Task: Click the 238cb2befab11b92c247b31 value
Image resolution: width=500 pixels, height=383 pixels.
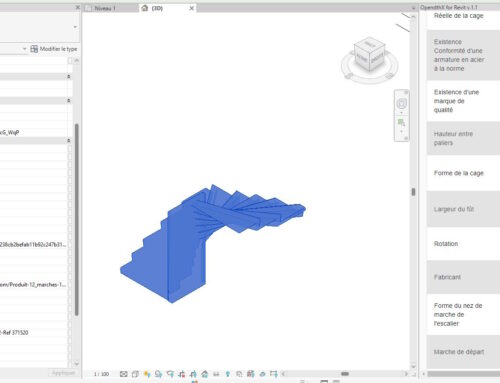Action: [33, 244]
